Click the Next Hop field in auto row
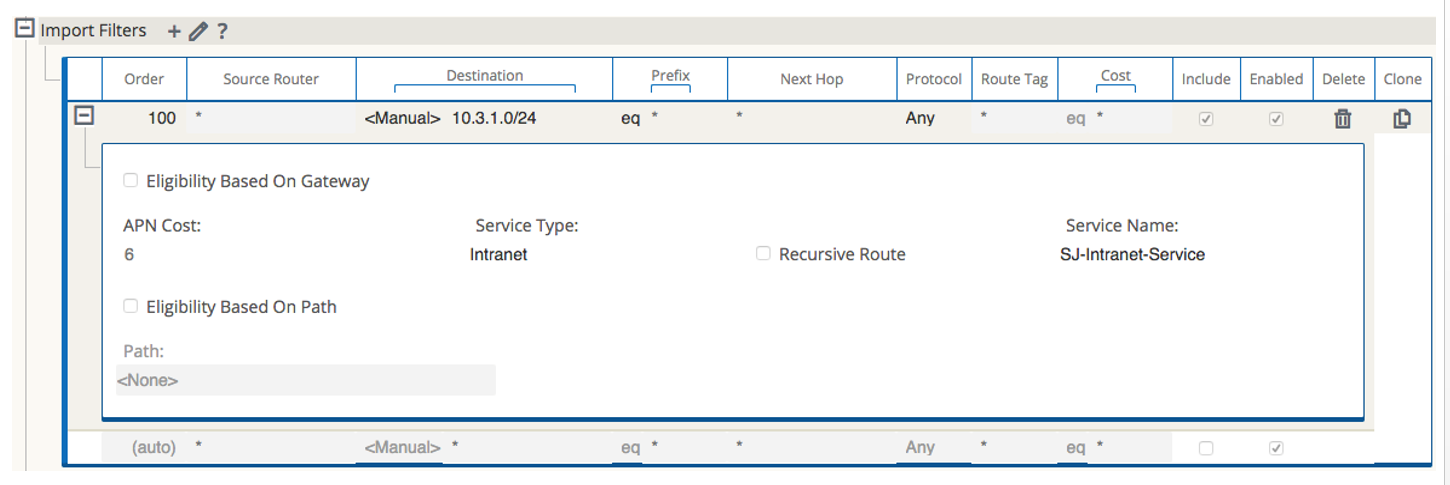 (x=810, y=448)
